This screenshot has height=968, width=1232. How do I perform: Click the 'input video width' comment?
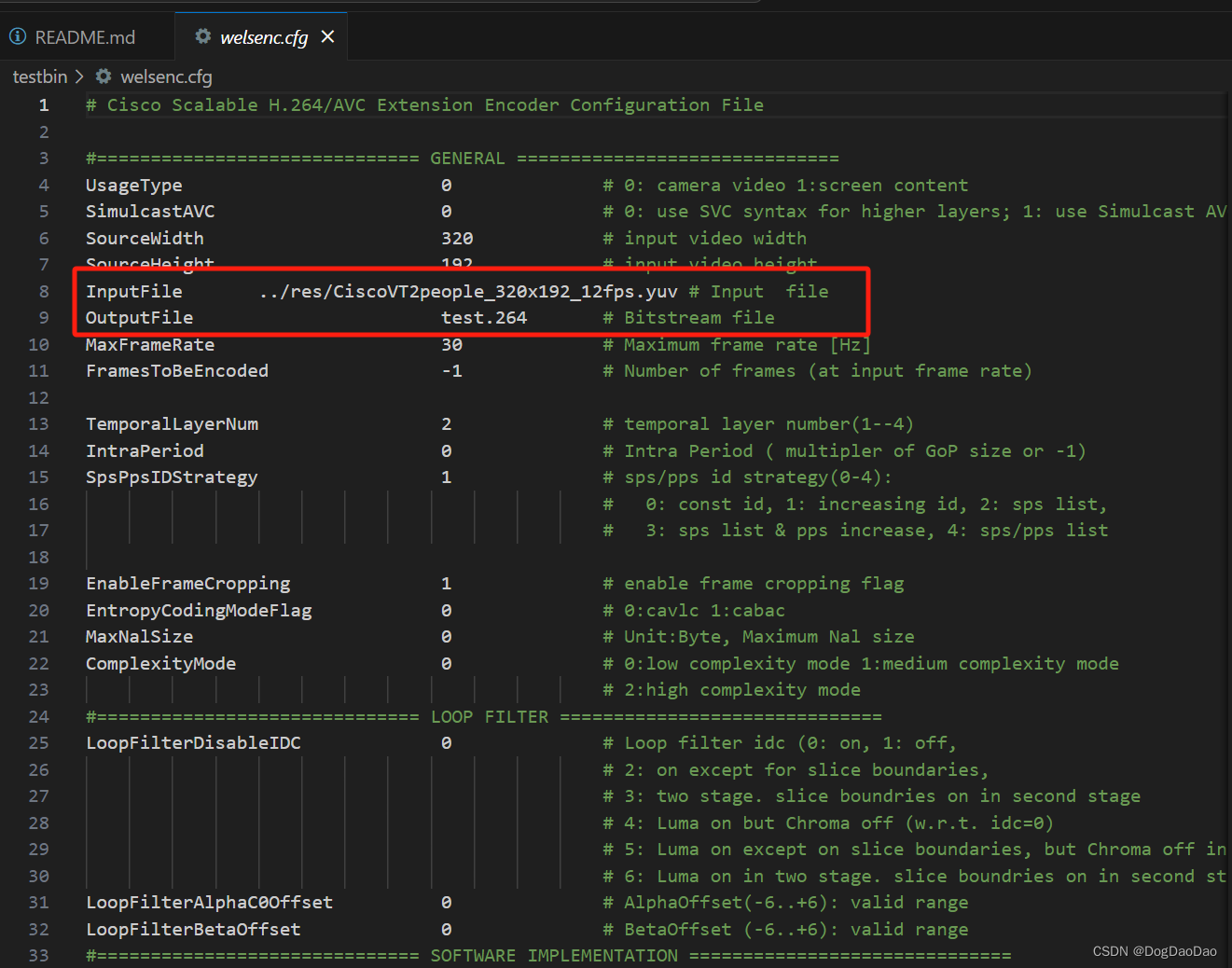point(705,239)
